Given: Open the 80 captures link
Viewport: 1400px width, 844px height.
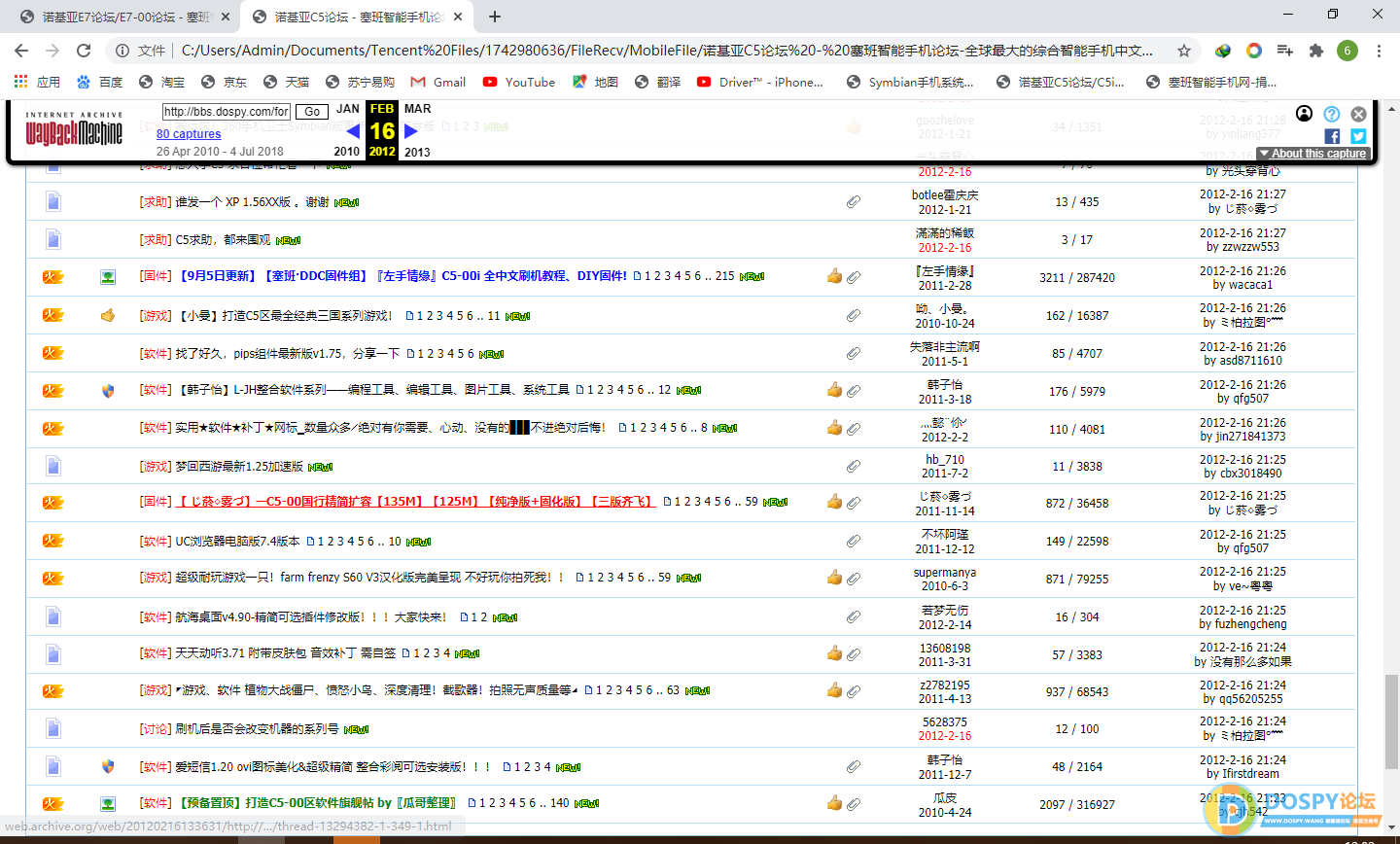Looking at the screenshot, I should [x=189, y=134].
